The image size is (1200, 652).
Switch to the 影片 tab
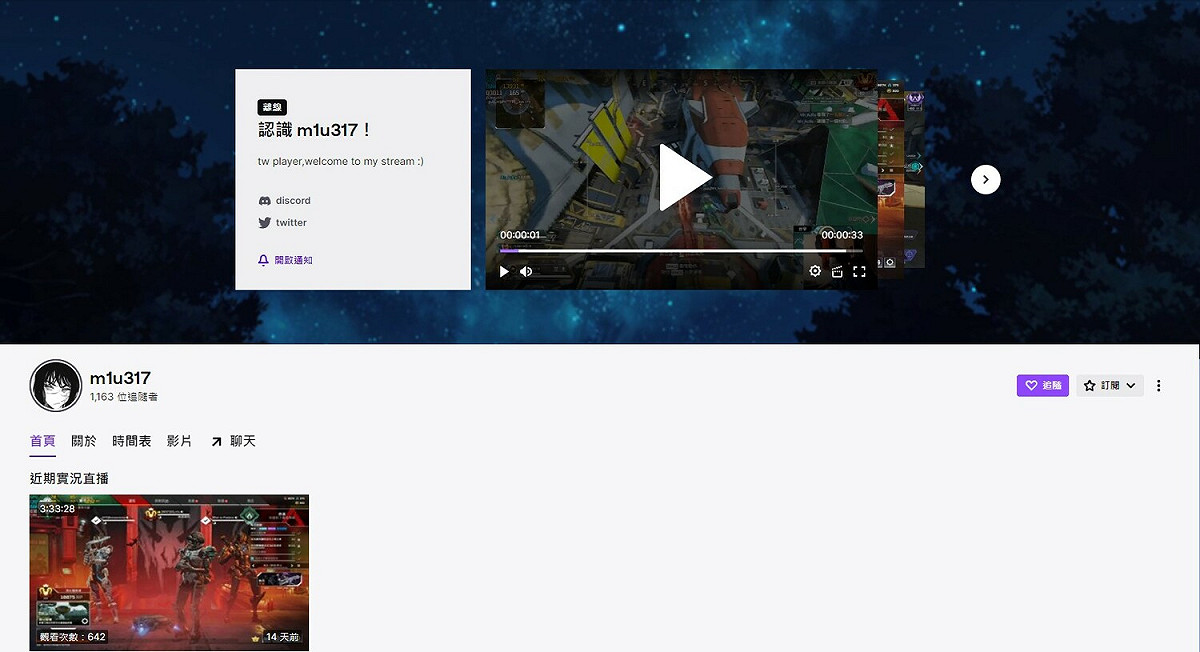pos(180,441)
